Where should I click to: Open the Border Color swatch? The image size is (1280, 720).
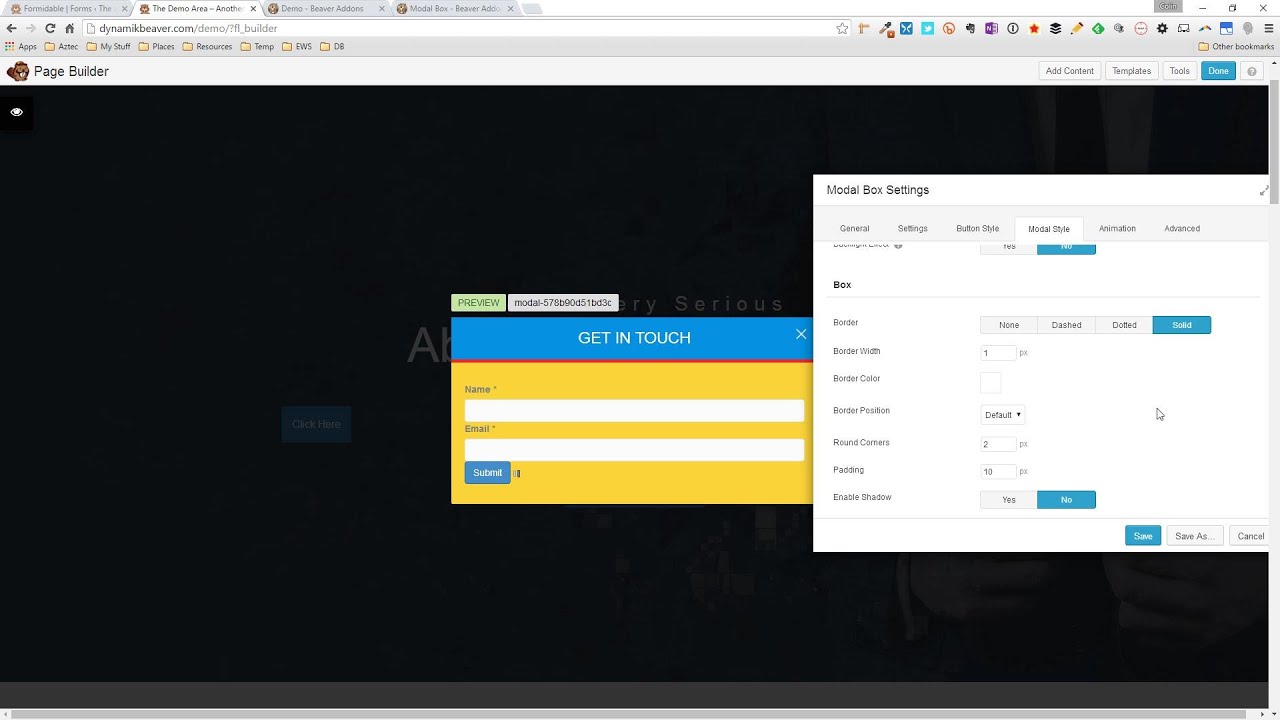click(x=990, y=382)
